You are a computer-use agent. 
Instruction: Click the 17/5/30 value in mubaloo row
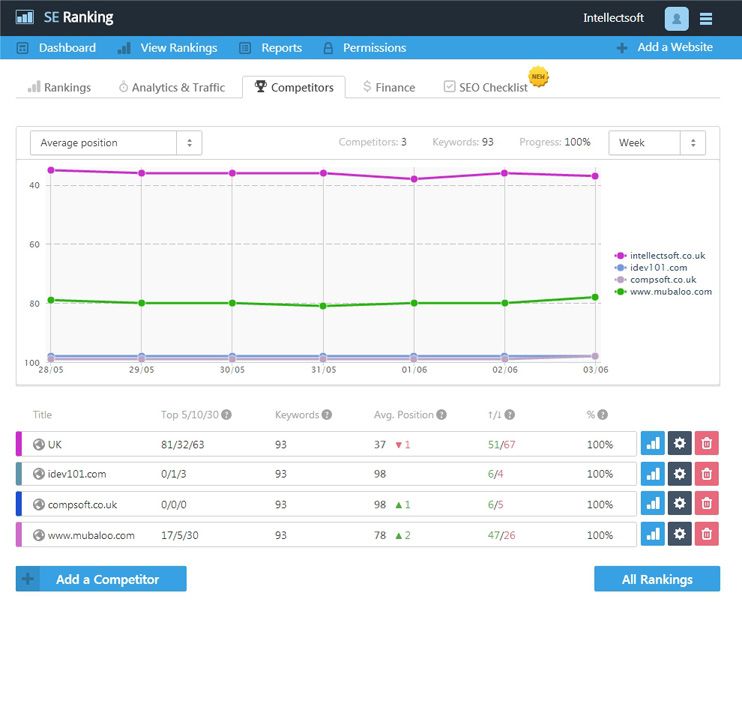(180, 536)
